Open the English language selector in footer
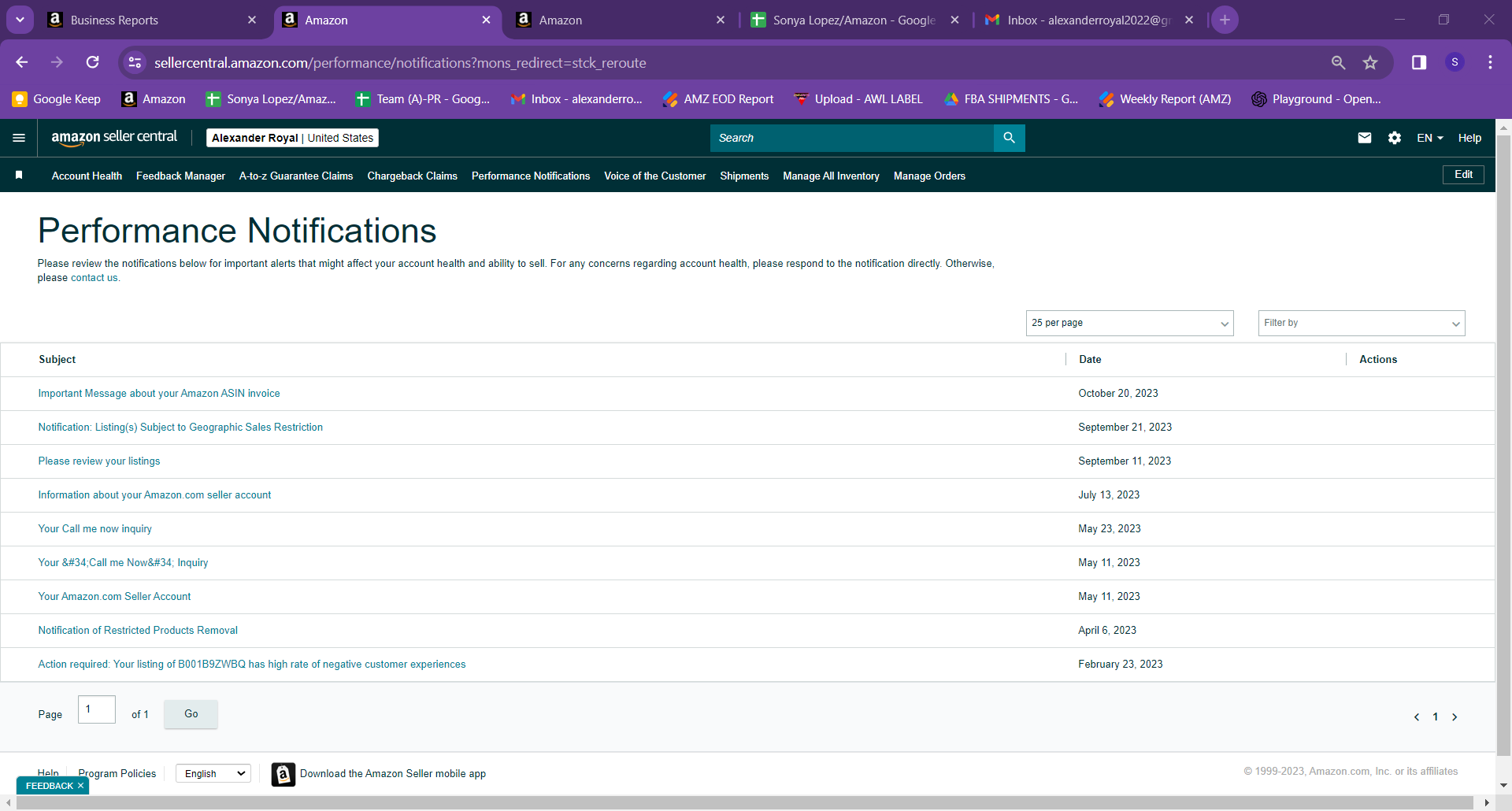This screenshot has height=811, width=1512. click(x=213, y=774)
